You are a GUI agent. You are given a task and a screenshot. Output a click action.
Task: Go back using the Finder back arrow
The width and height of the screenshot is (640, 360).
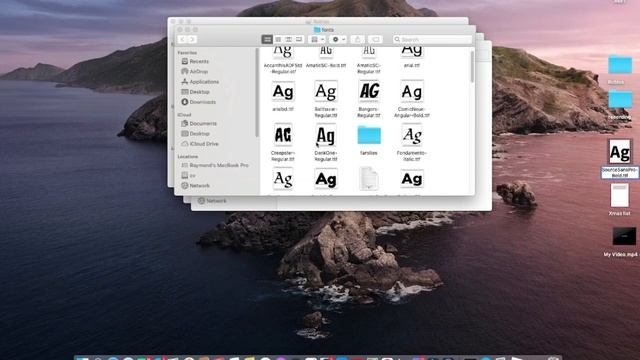point(182,39)
